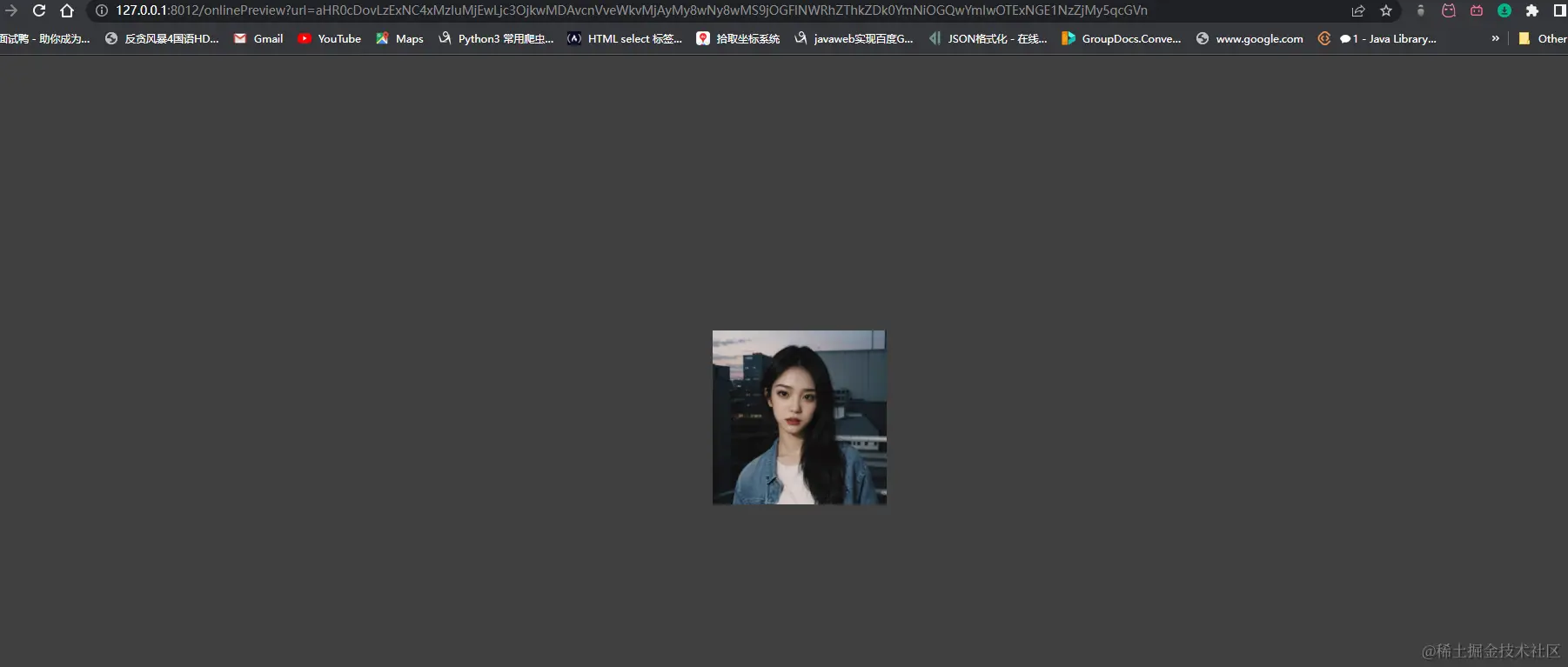Expand the hidden bookmarks chevron

1495,38
